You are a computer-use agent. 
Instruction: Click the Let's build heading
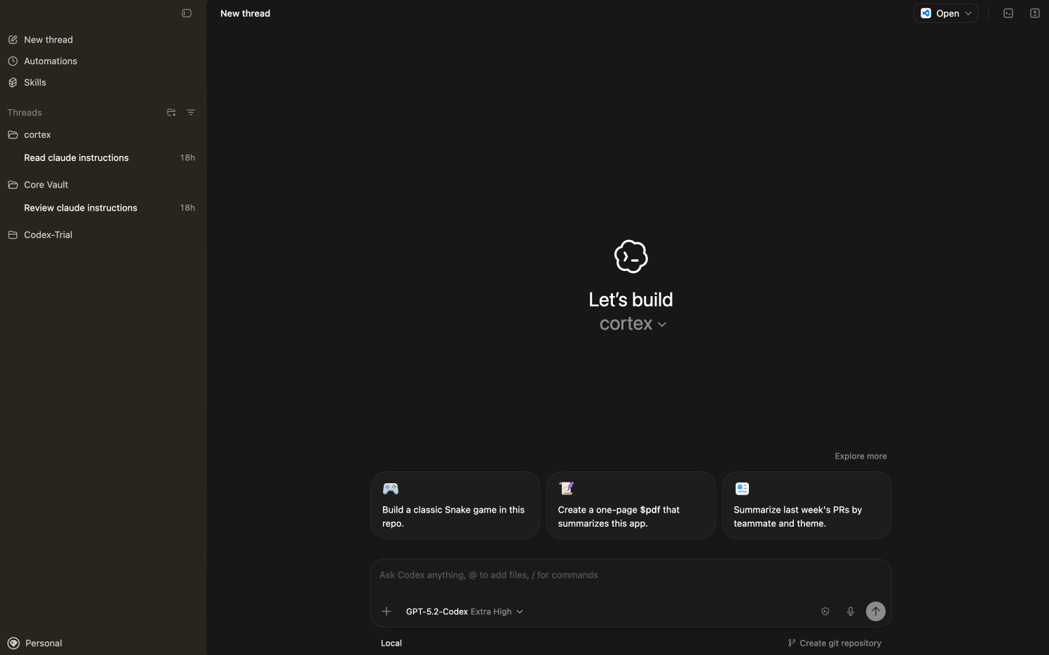click(631, 300)
